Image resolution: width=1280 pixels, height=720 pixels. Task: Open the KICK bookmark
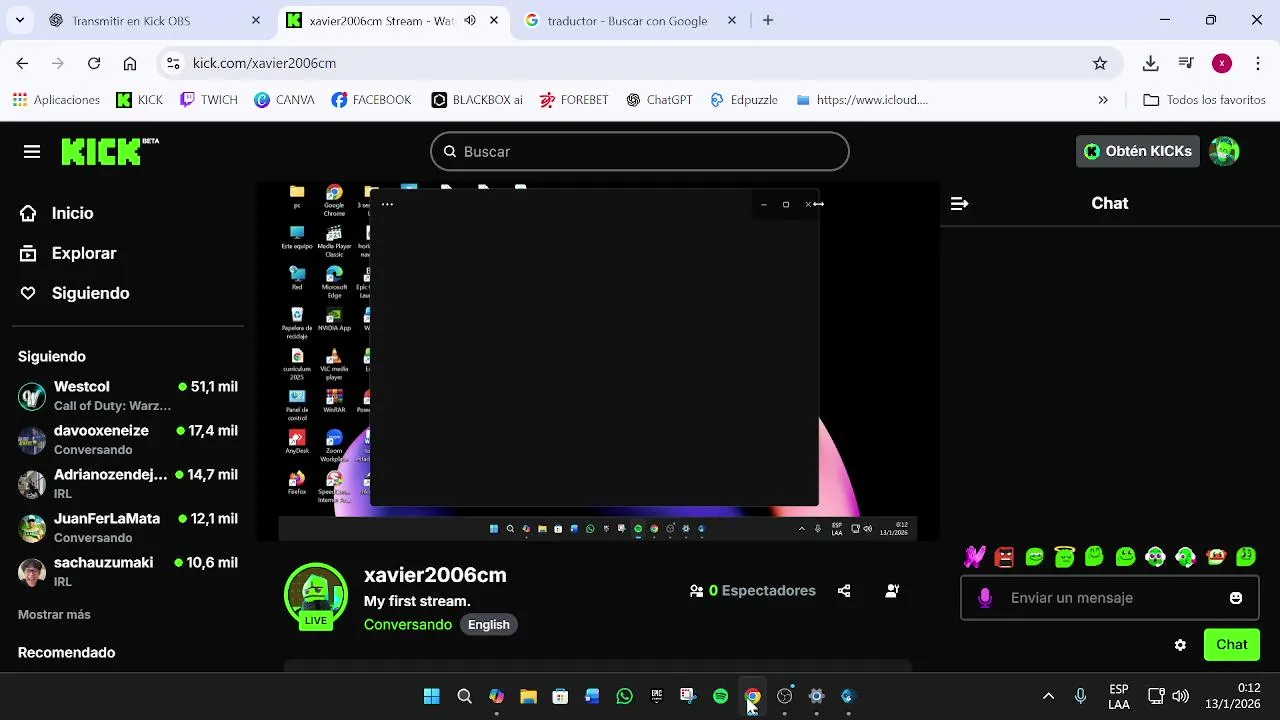(139, 100)
